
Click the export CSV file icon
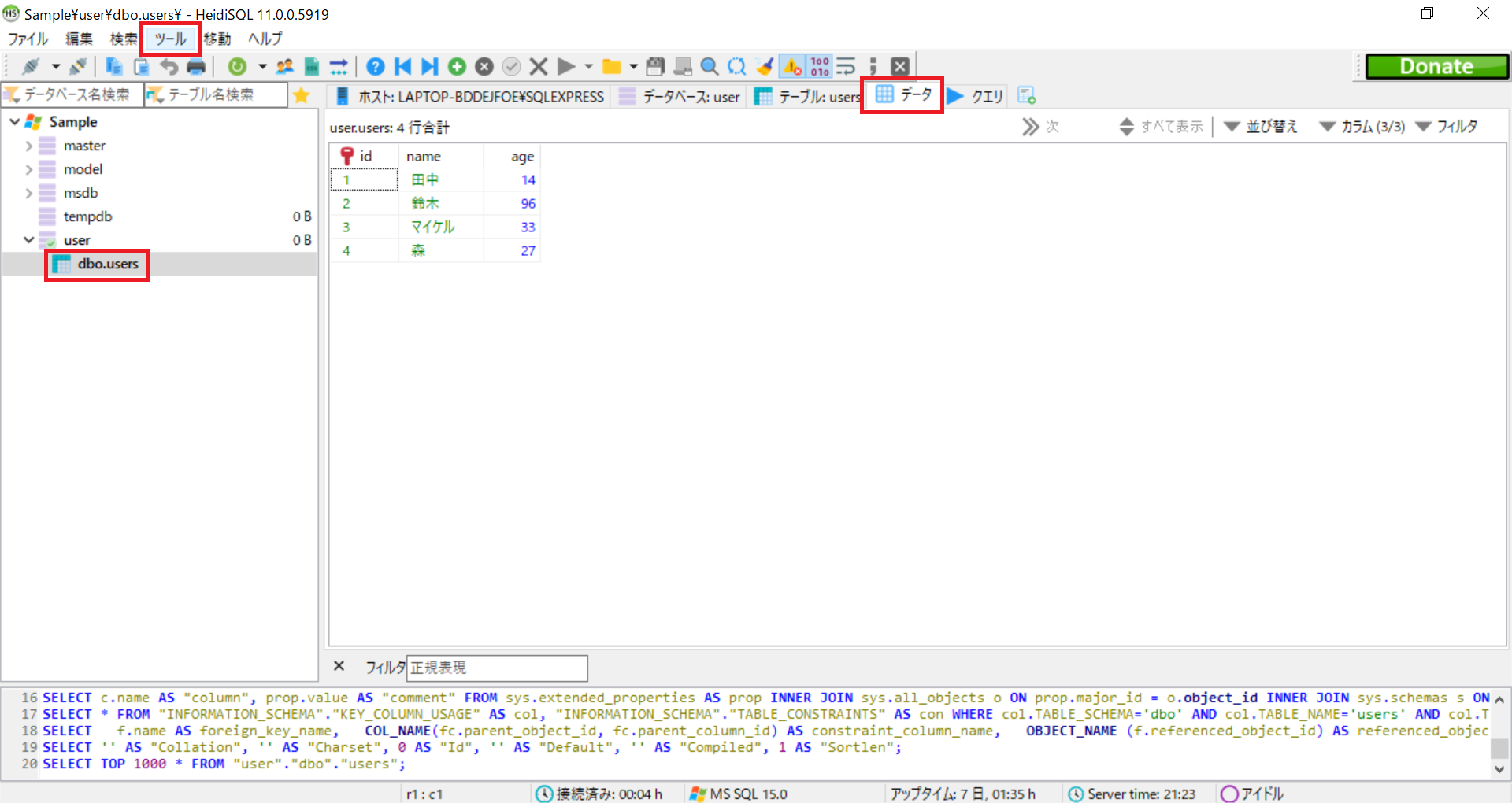(312, 67)
